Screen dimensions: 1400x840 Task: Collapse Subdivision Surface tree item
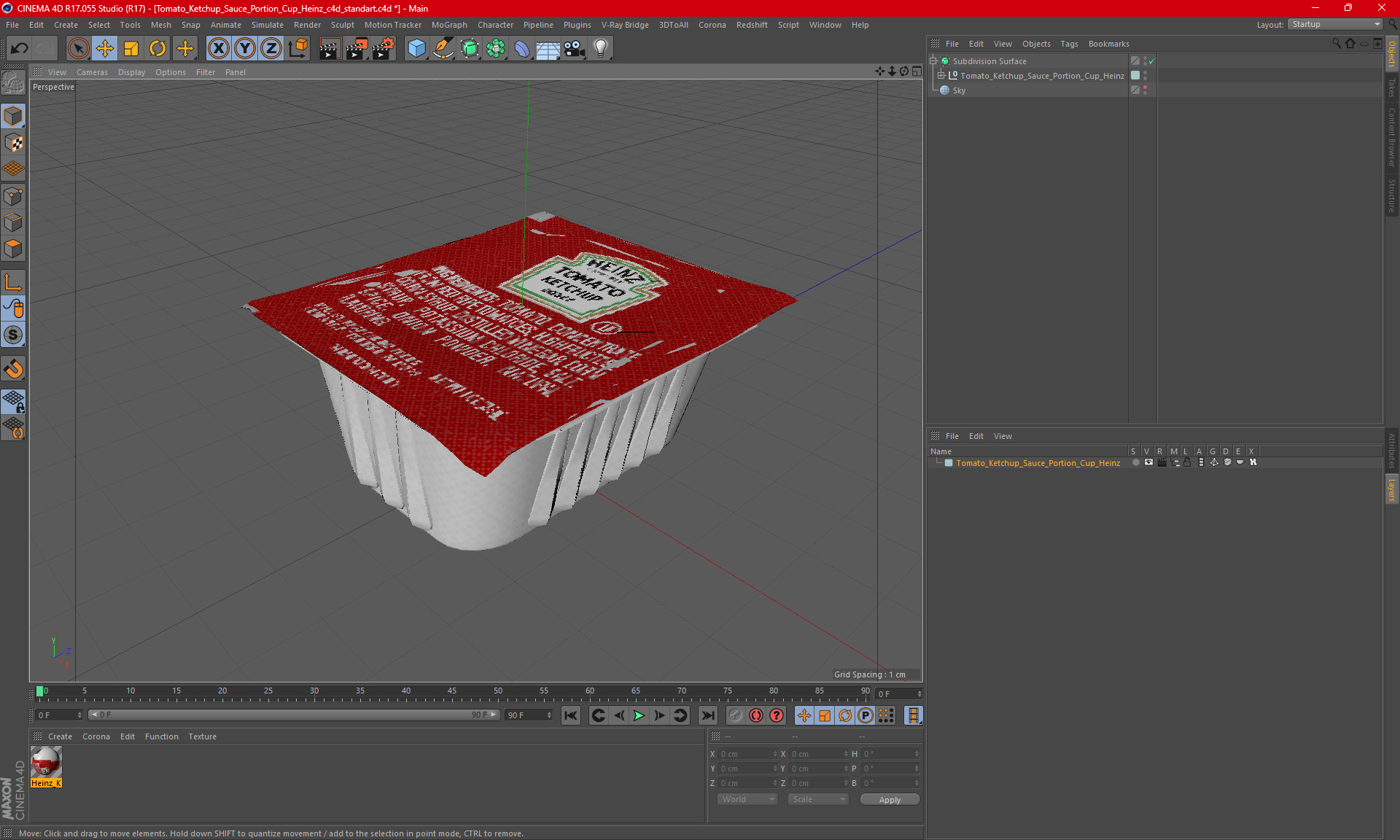pos(933,61)
